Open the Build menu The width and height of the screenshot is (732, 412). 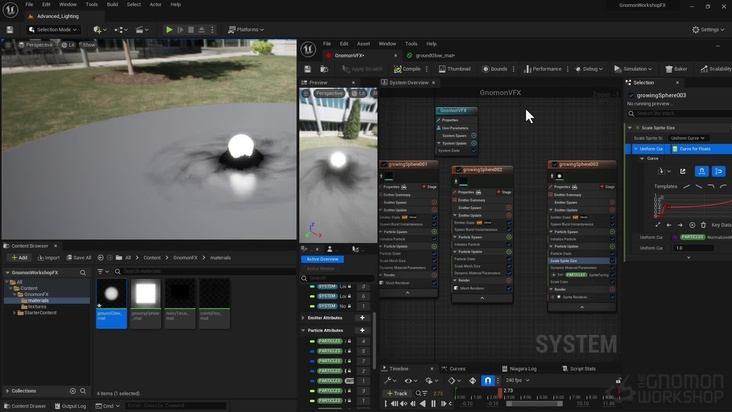pyautogui.click(x=112, y=4)
